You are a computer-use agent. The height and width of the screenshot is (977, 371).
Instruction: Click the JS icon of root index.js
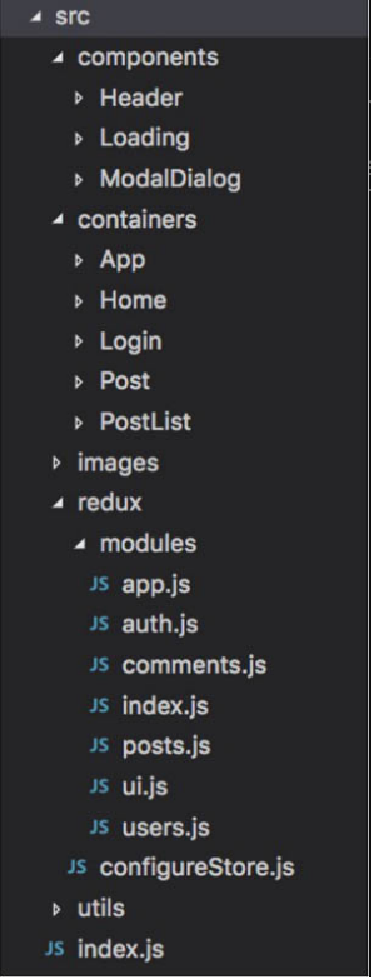[55, 950]
